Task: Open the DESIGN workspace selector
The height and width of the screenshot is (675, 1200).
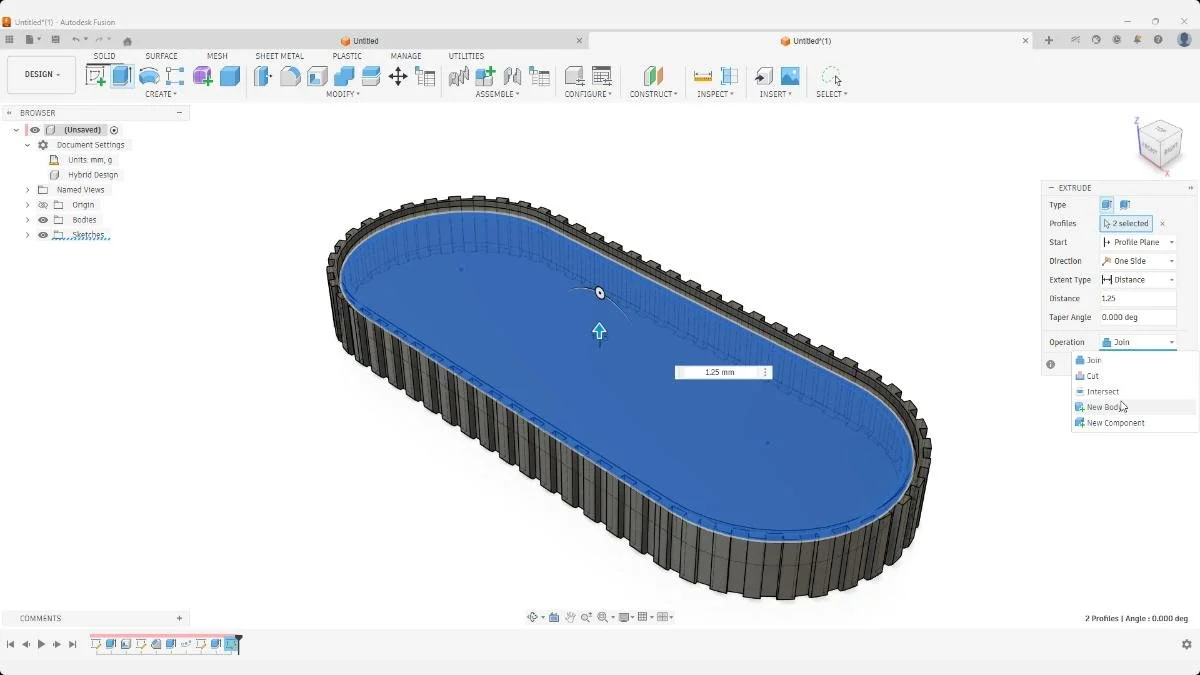Action: (40, 73)
